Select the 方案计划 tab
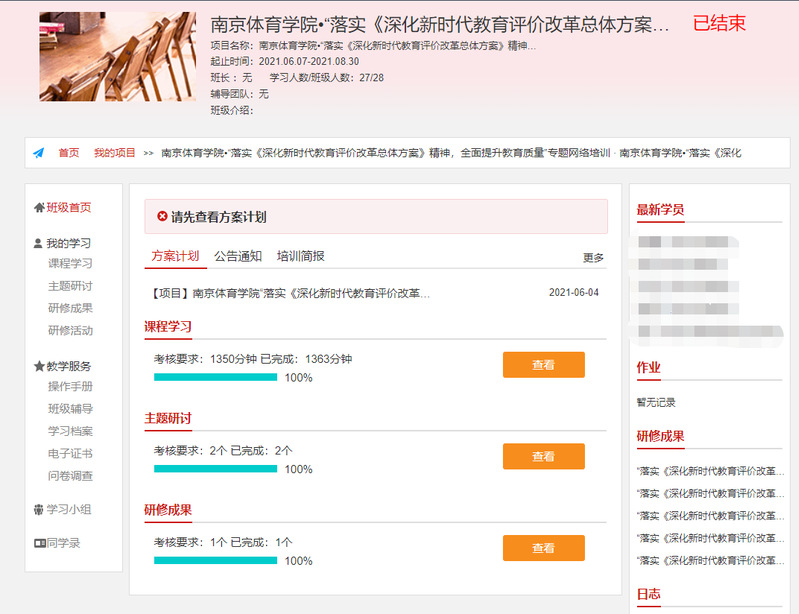 point(175,256)
